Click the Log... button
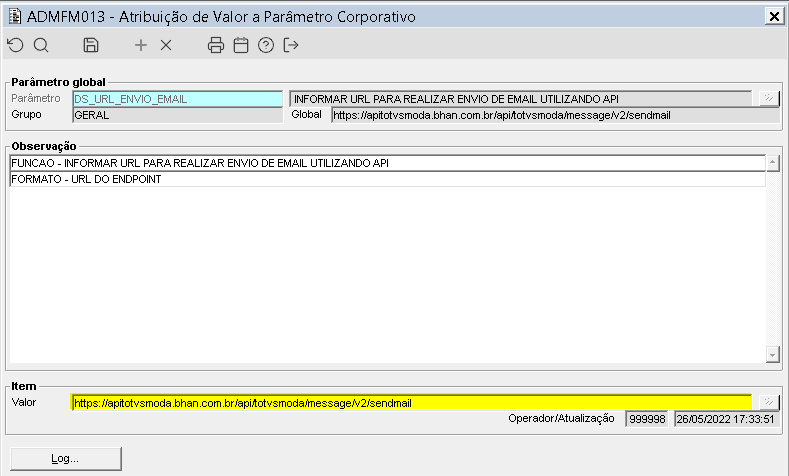 point(65,458)
